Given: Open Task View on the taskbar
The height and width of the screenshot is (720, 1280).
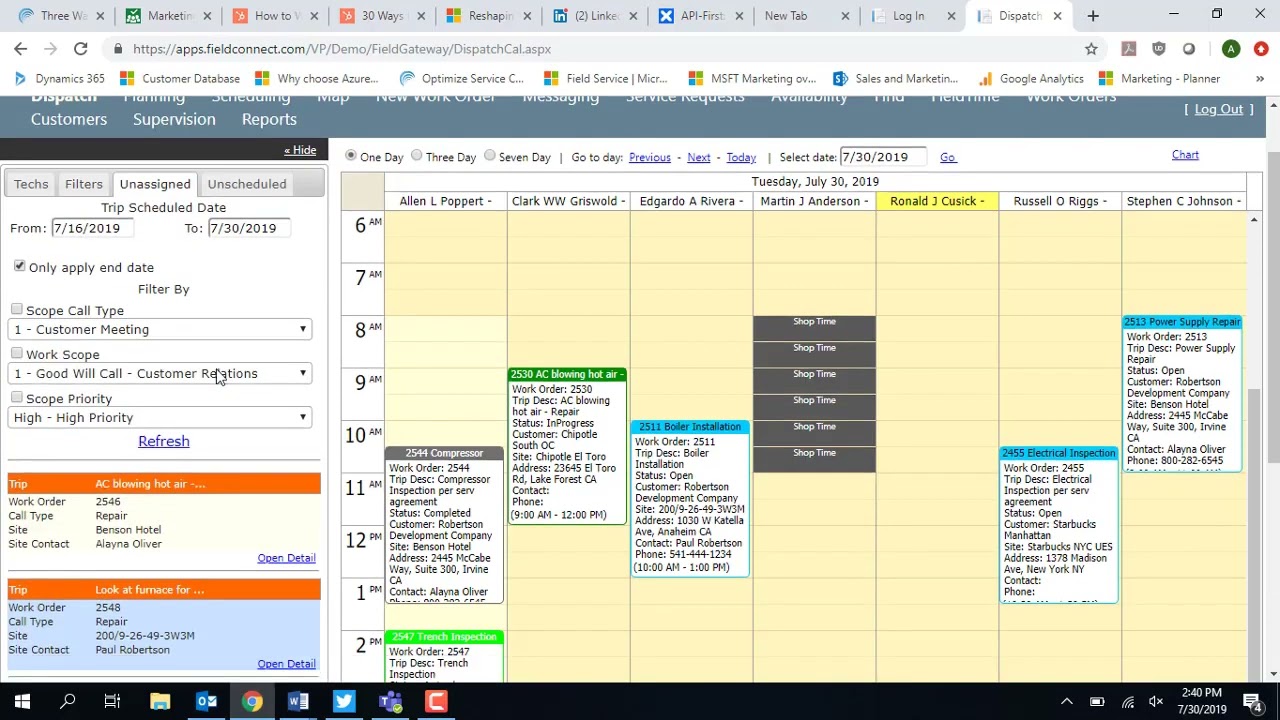Looking at the screenshot, I should 113,701.
